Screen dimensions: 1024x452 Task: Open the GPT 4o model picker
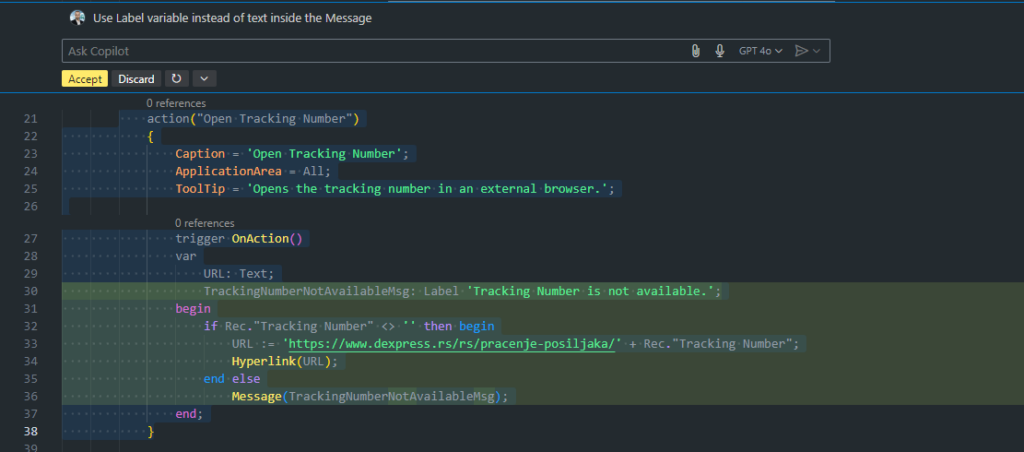[x=761, y=51]
